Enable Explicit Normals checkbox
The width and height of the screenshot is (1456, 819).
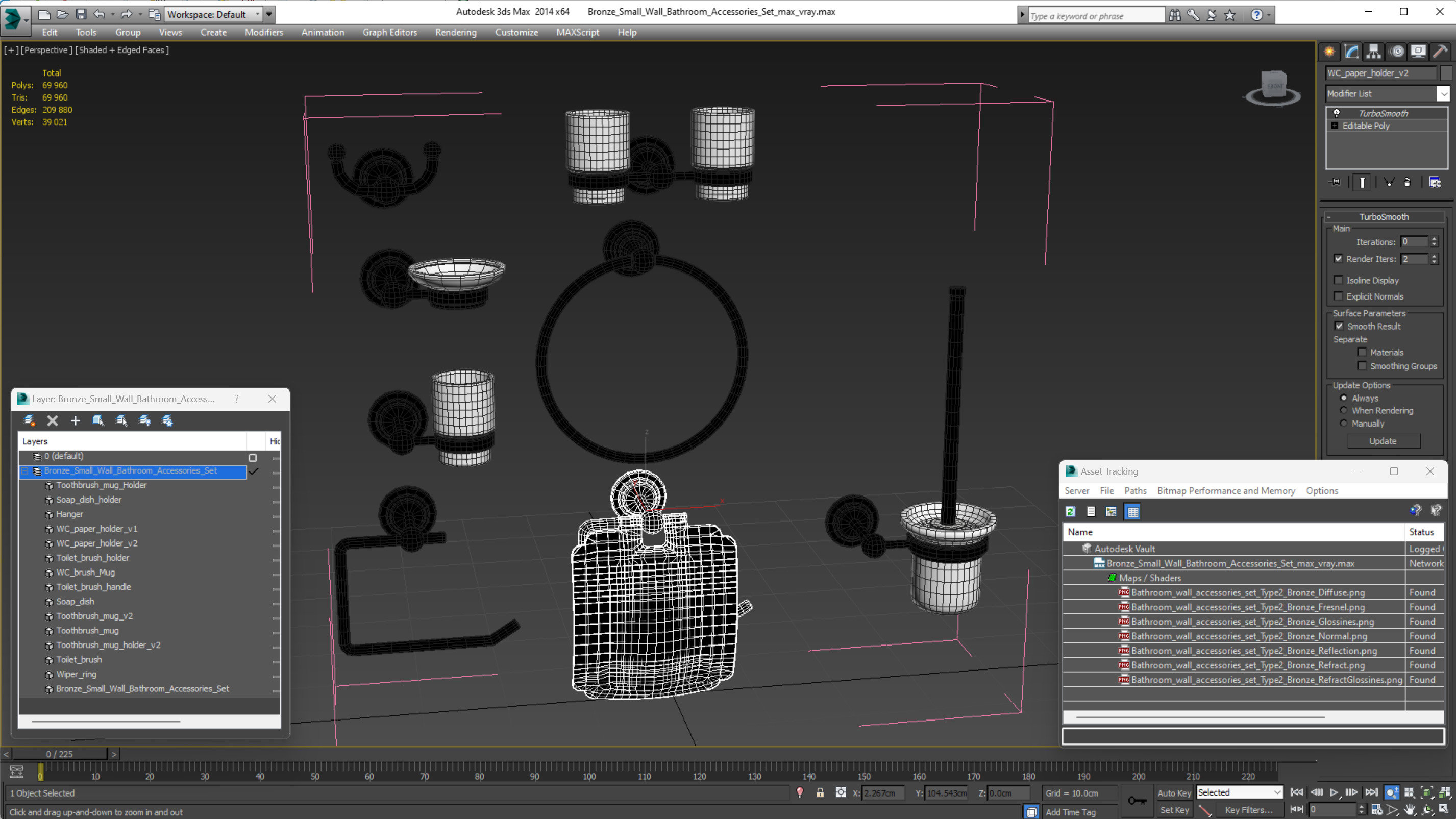[x=1339, y=296]
